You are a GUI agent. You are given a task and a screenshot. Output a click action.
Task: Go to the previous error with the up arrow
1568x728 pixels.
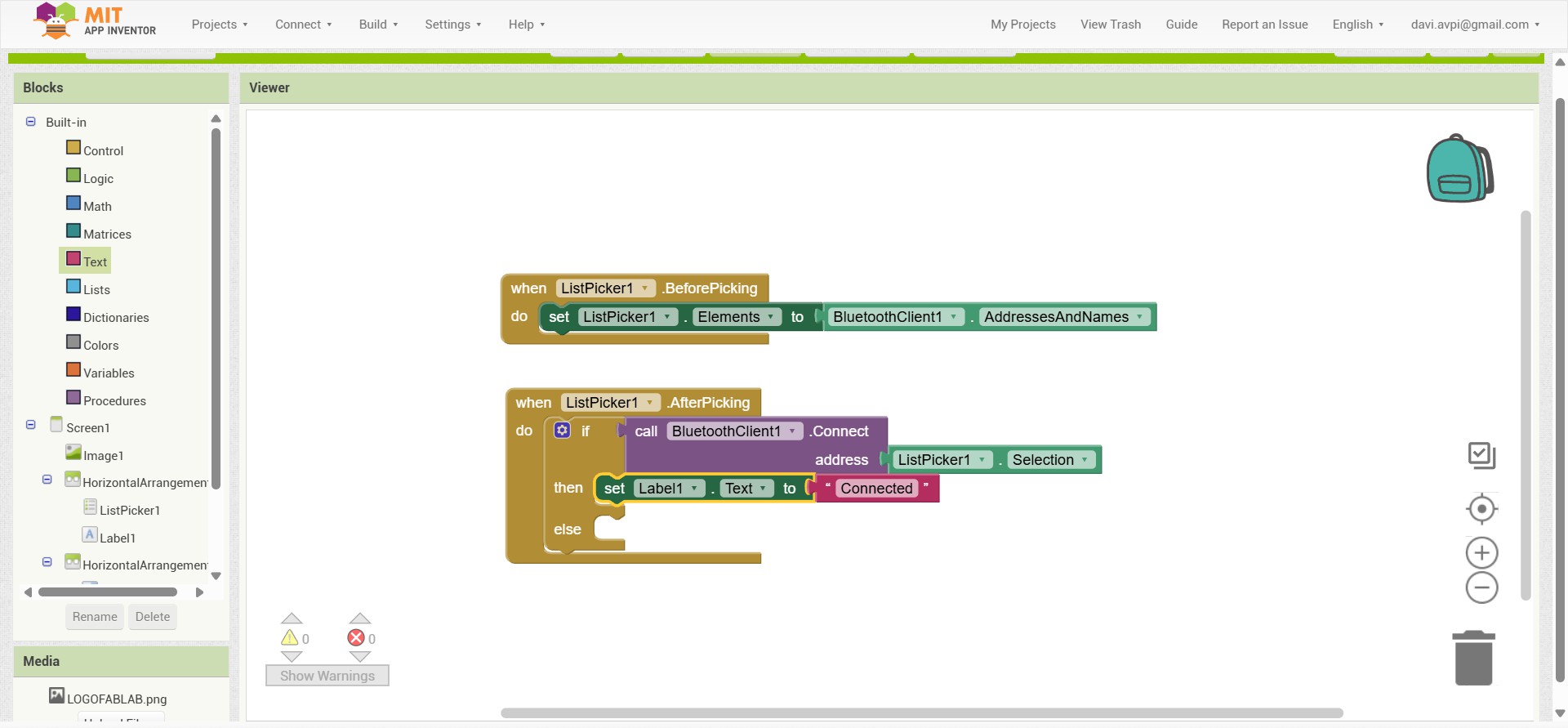point(360,619)
